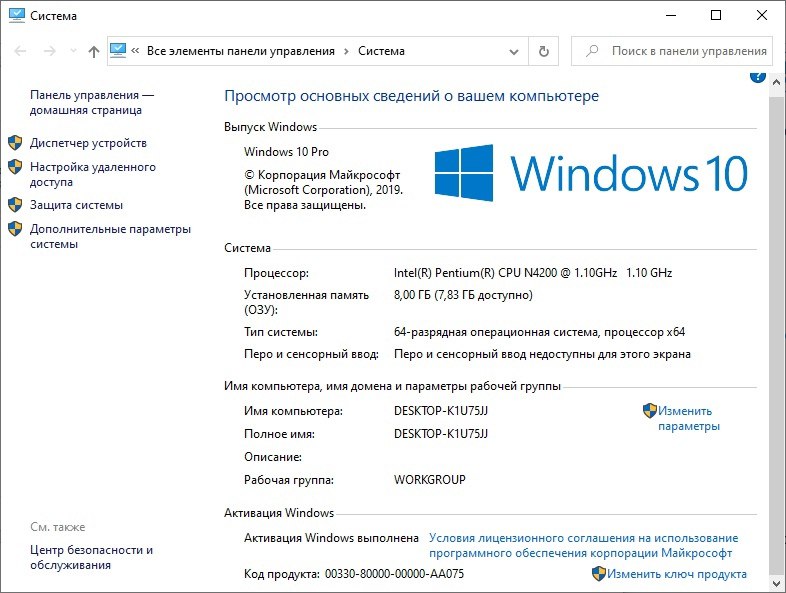Image resolution: width=786 pixels, height=593 pixels.
Task: Open Help via the question mark icon
Action: pos(757,76)
